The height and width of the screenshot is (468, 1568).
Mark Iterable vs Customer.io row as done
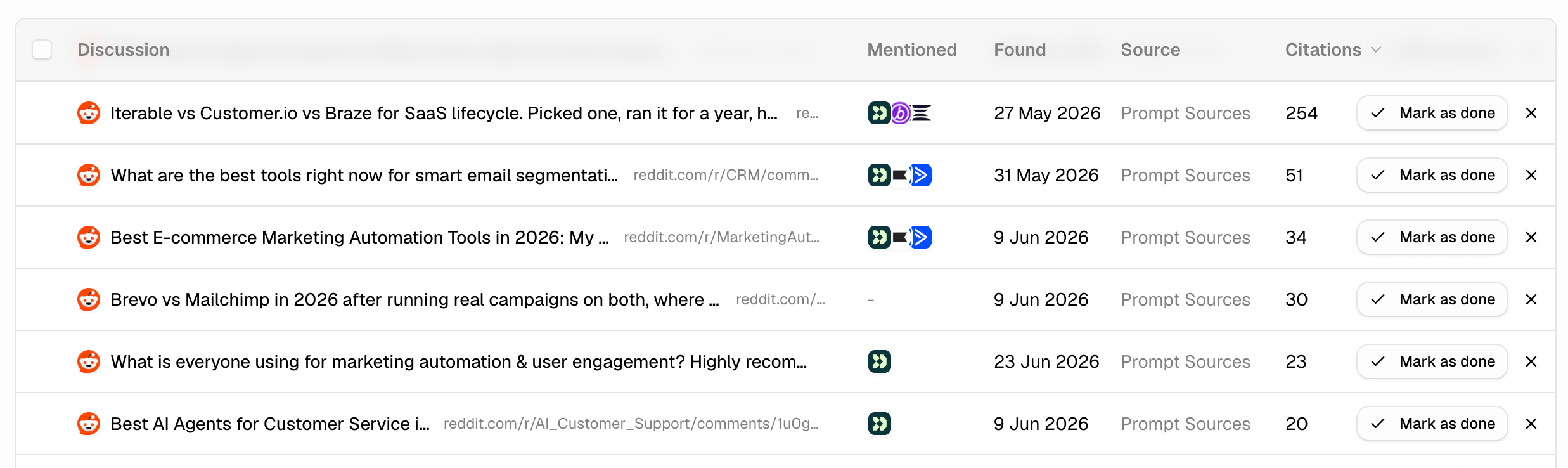click(1432, 113)
